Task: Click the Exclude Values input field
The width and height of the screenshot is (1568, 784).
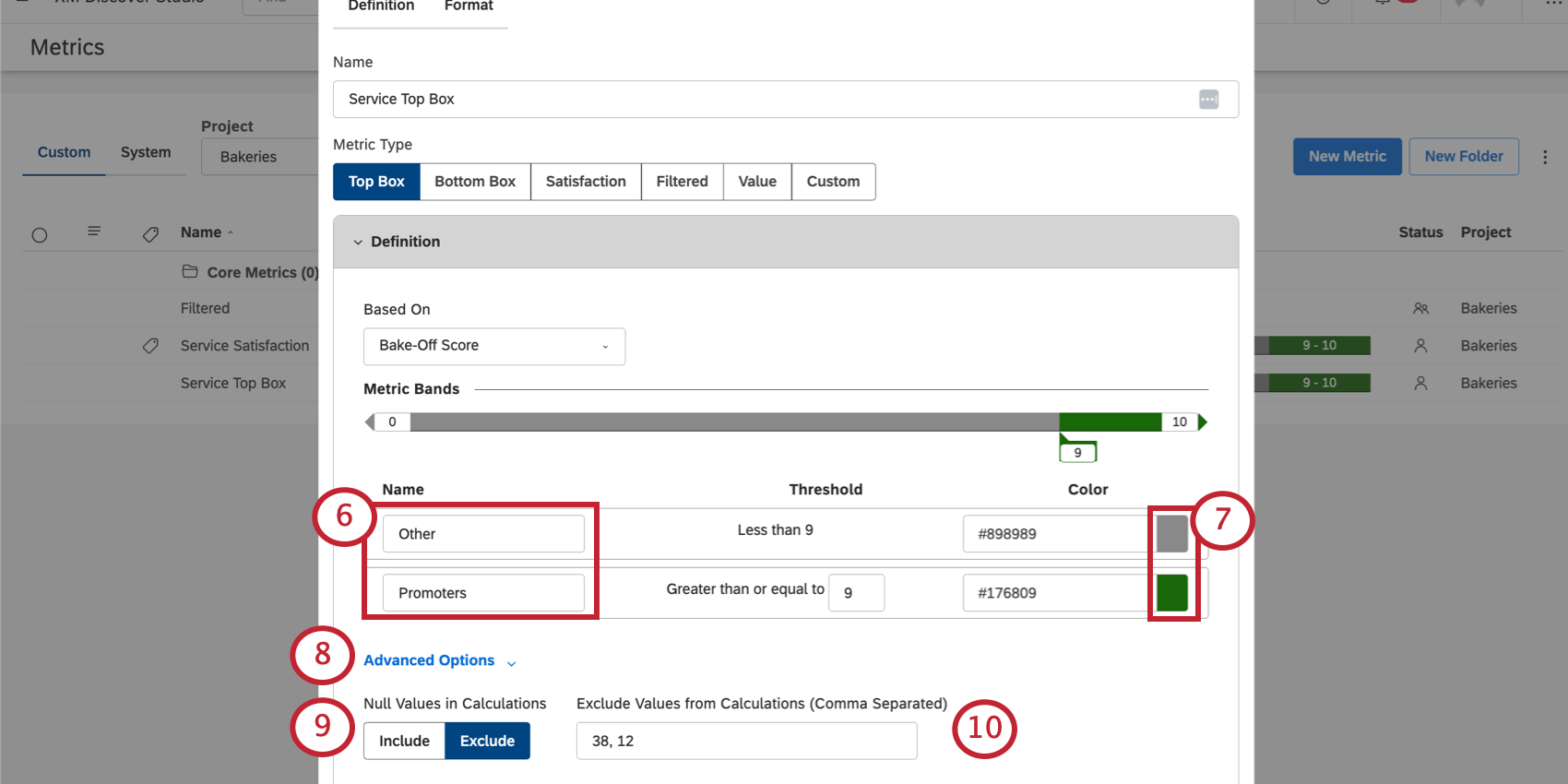Action: [746, 741]
